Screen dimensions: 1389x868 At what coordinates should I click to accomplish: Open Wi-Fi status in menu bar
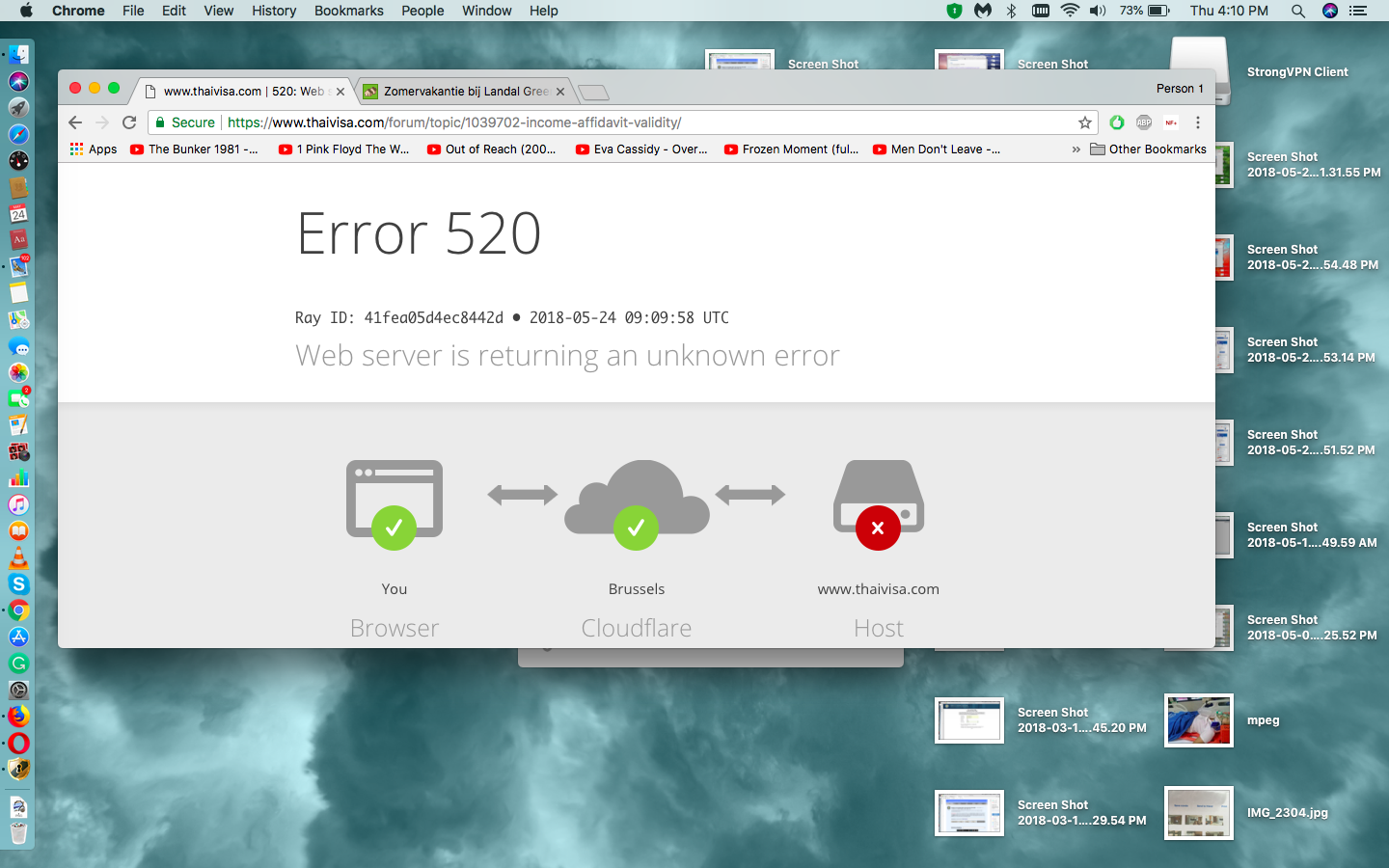tap(1070, 11)
